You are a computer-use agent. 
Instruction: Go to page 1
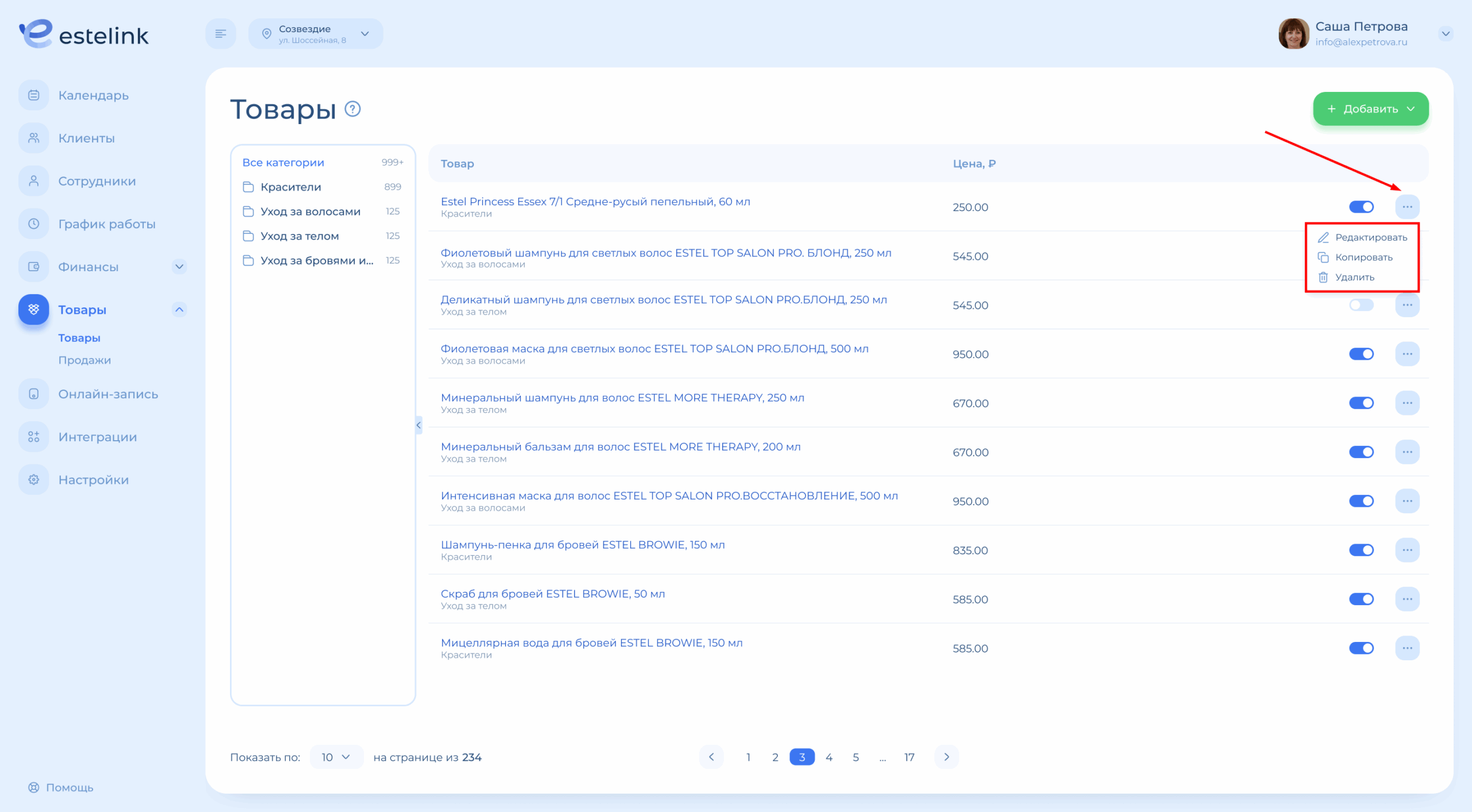[x=748, y=757]
